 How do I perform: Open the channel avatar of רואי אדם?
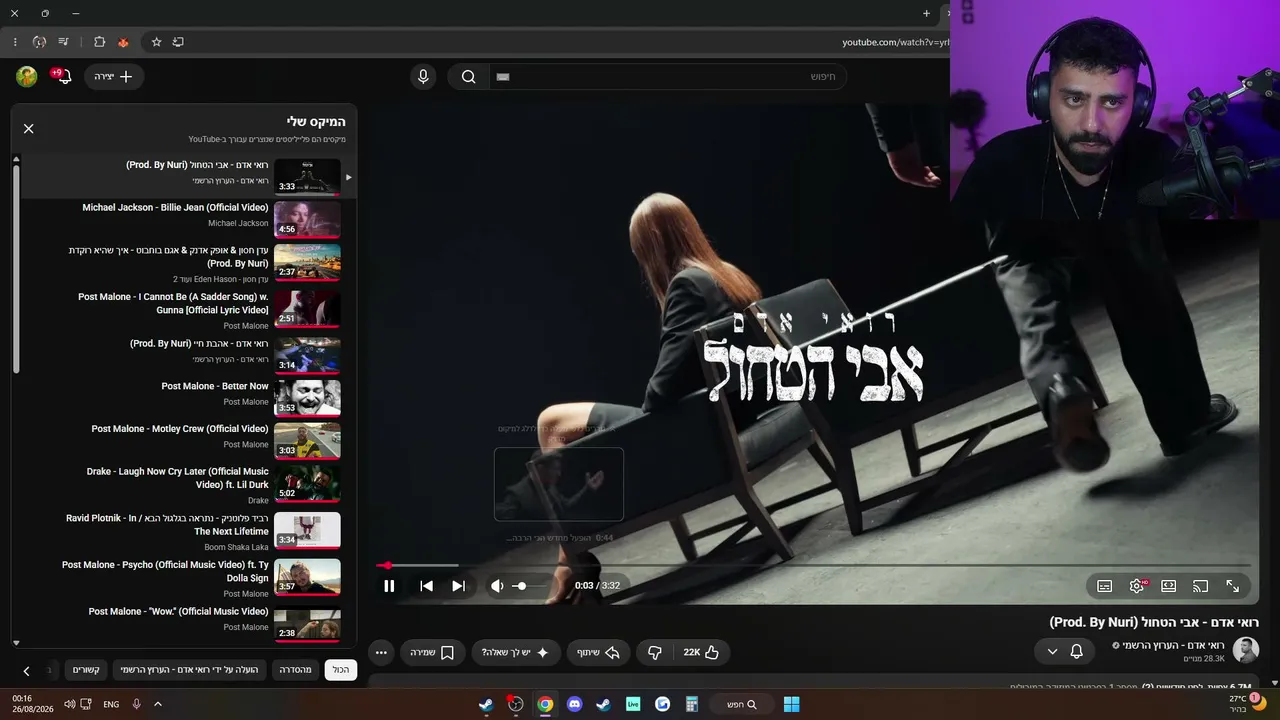click(1245, 650)
